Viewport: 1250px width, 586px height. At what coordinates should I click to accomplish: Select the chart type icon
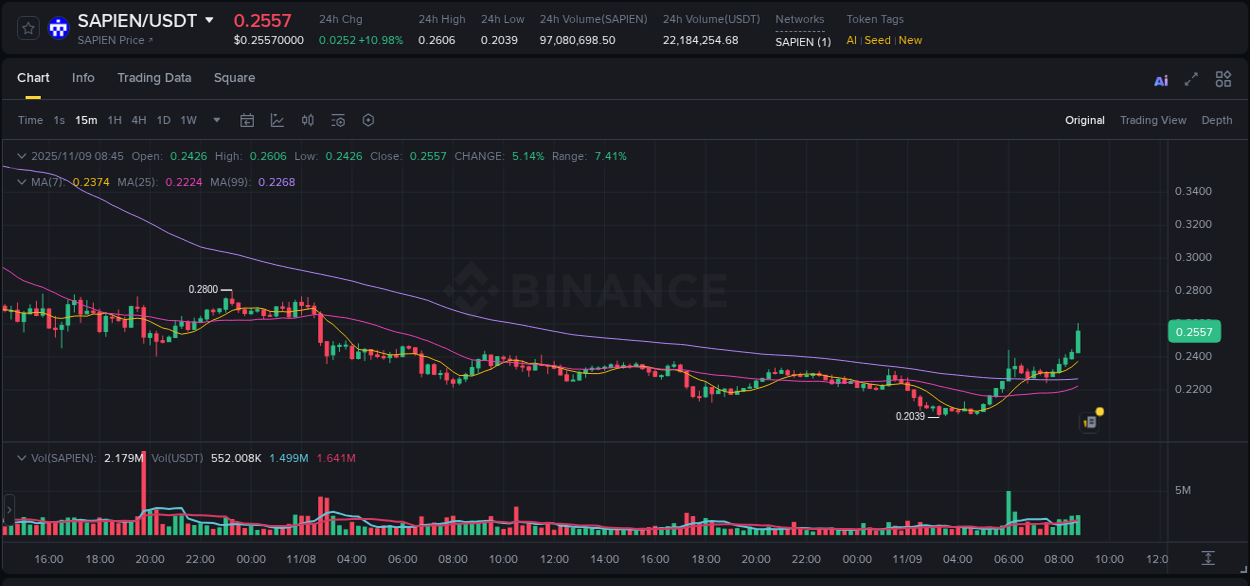click(x=277, y=119)
